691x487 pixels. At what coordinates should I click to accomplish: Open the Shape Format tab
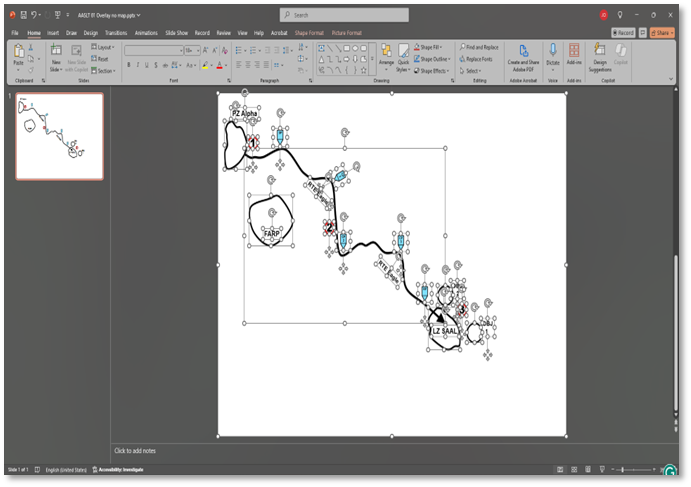309,32
